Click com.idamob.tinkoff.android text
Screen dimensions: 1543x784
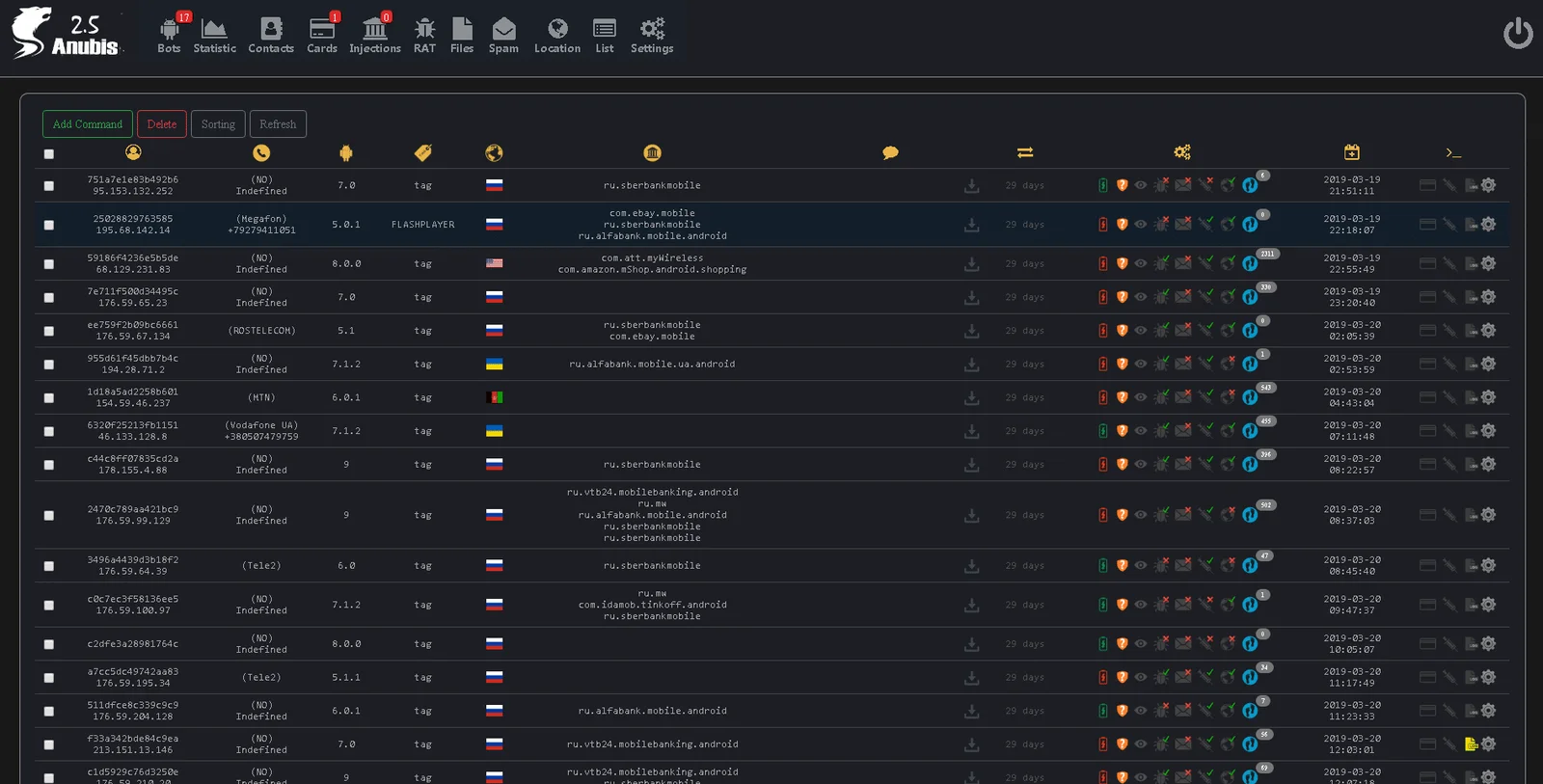point(653,606)
